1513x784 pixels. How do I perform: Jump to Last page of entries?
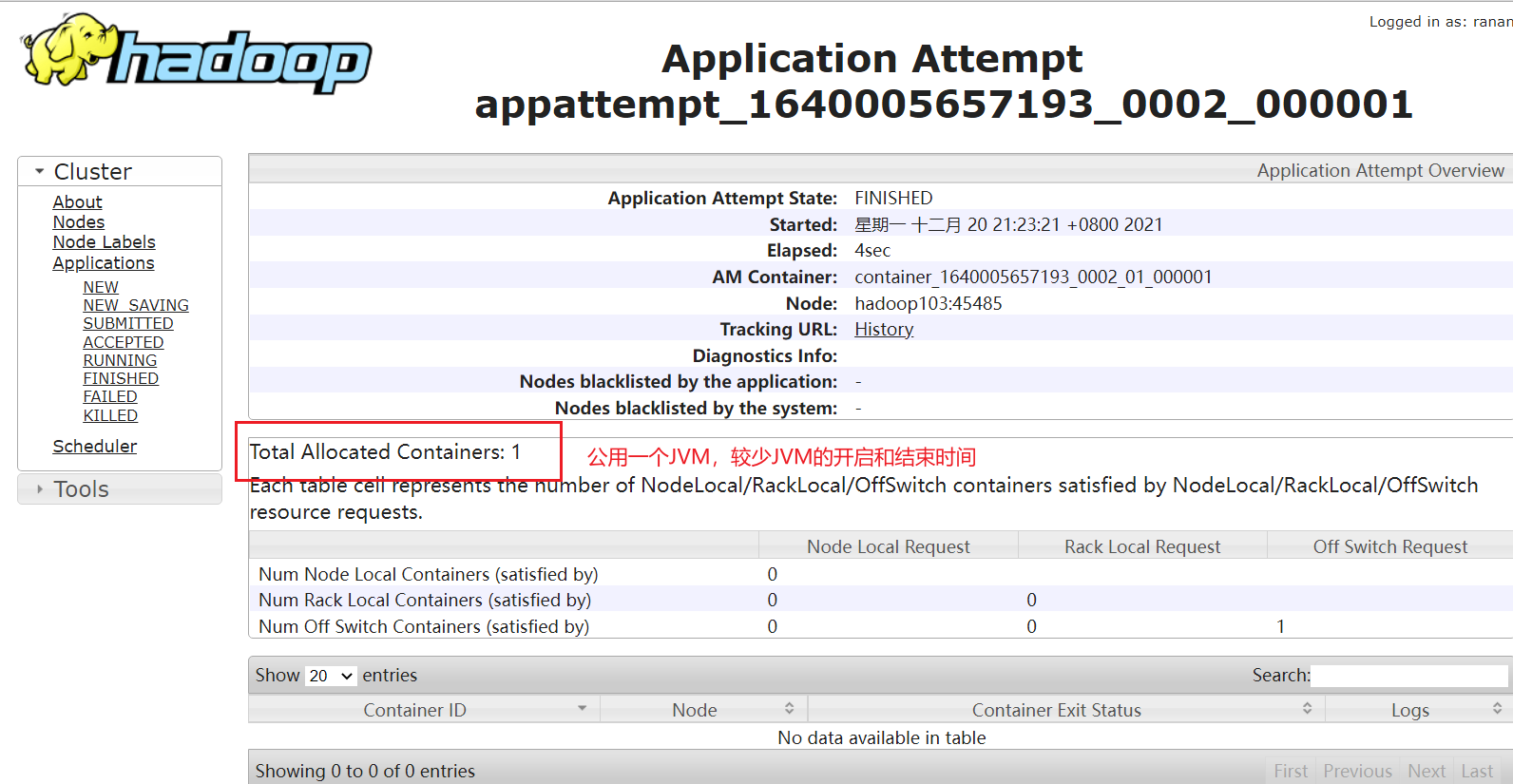tap(1477, 771)
